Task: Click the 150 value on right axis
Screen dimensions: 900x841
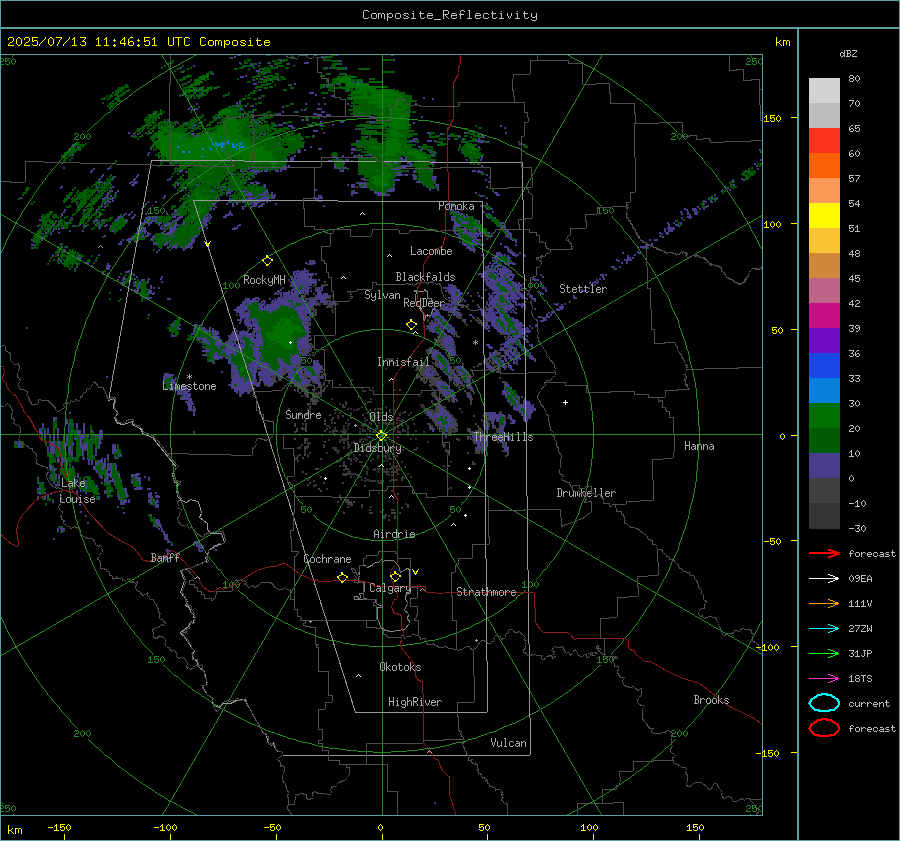Action: point(773,118)
